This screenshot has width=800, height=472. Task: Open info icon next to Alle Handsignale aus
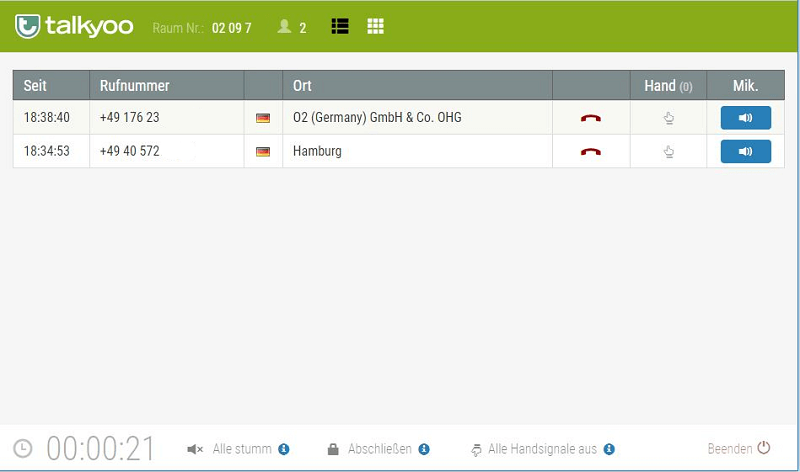point(609,449)
